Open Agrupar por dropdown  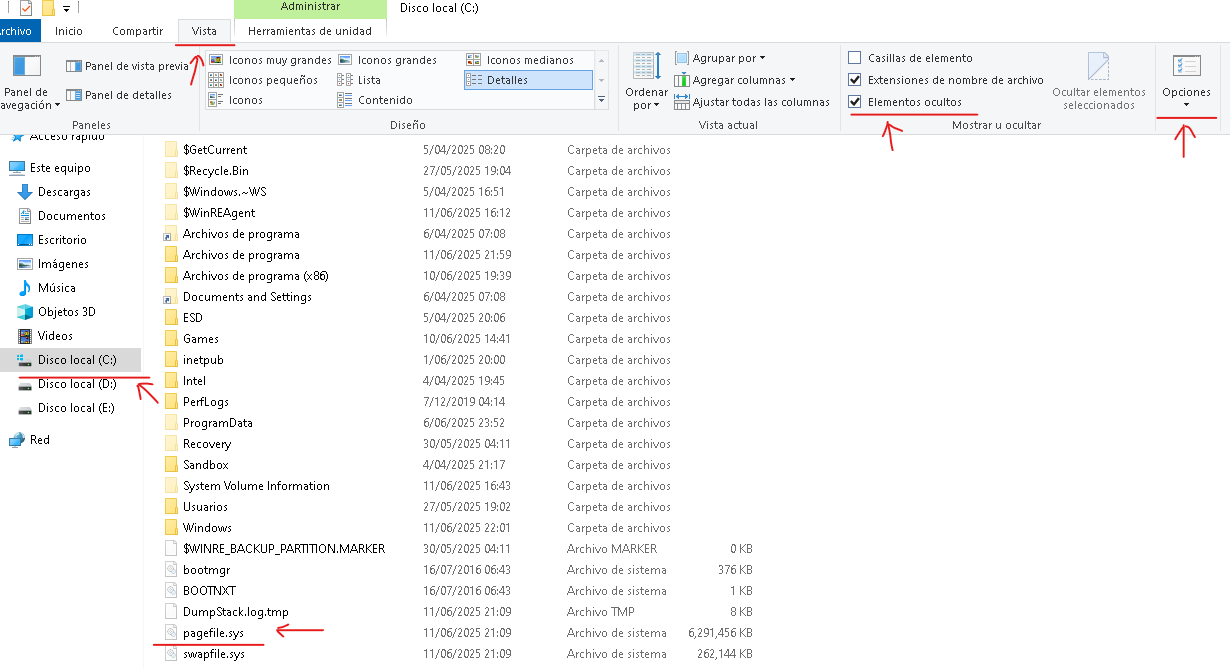coord(720,58)
